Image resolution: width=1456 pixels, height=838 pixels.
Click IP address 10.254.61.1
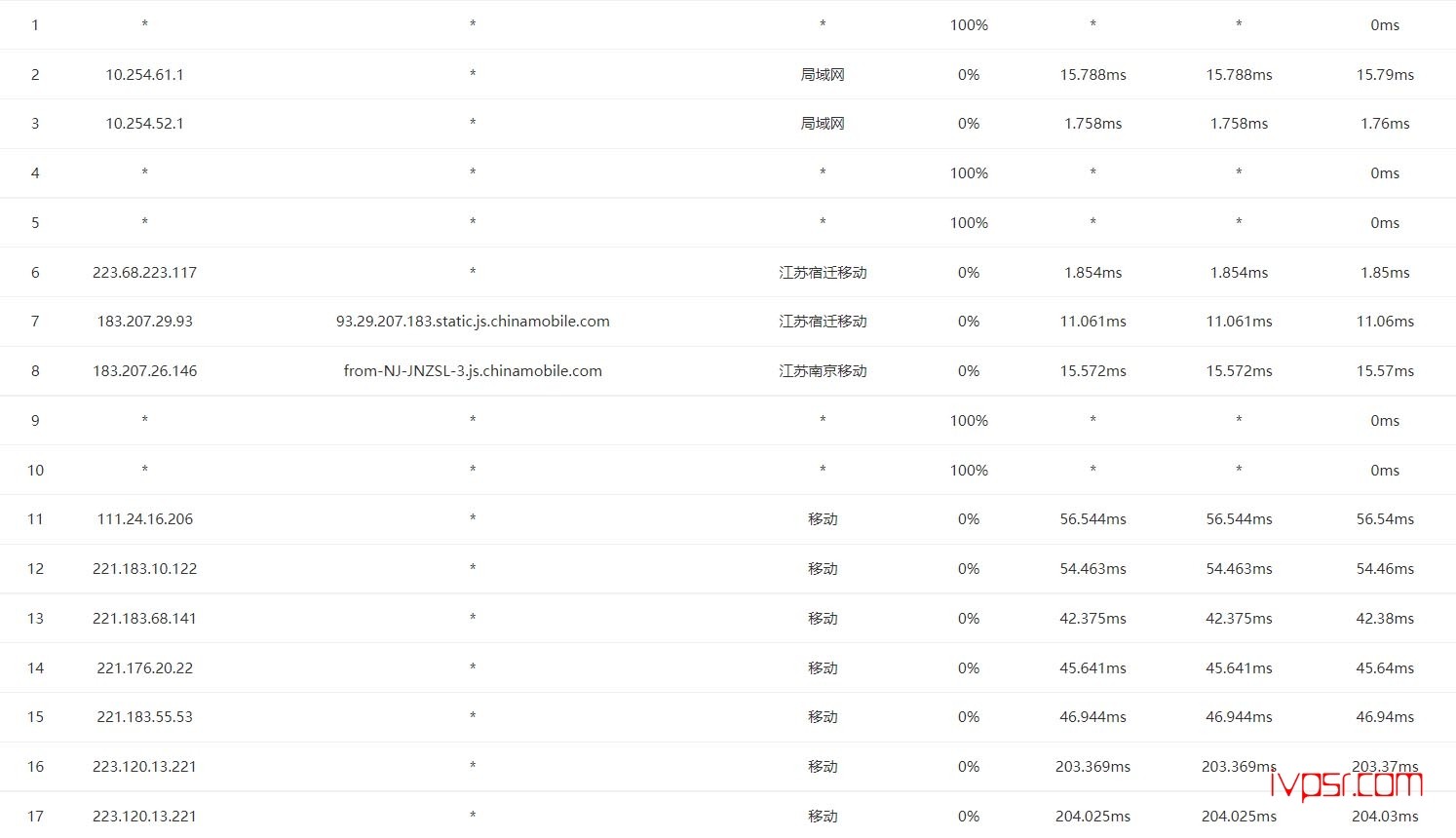pos(144,75)
